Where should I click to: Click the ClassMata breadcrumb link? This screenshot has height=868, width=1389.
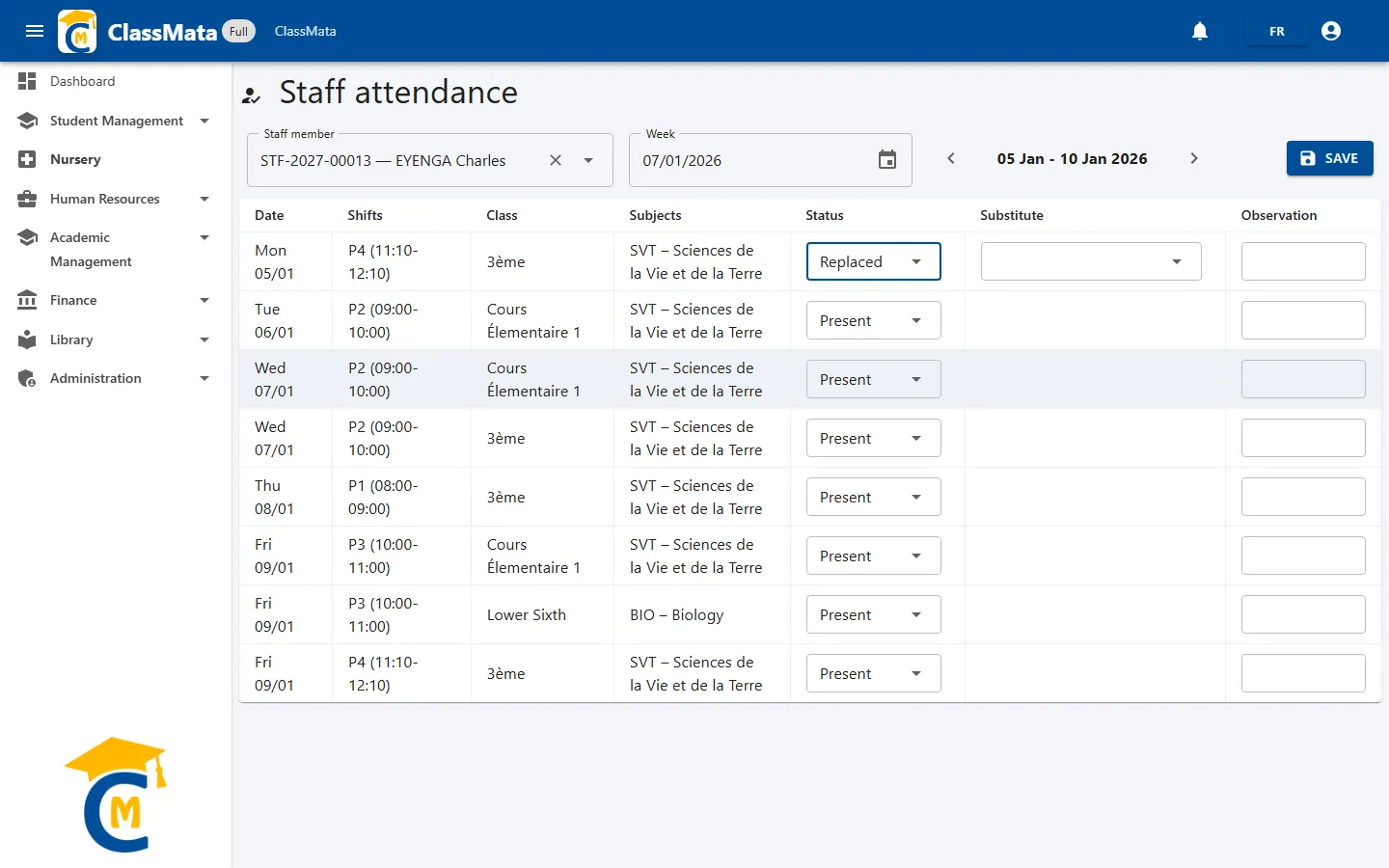tap(306, 31)
